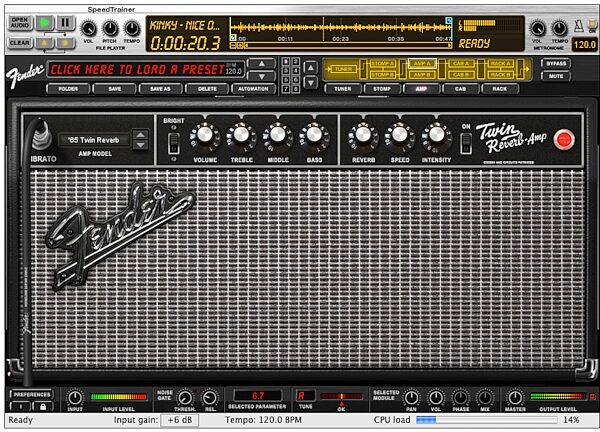Choose next amp model with down arrow

click(140, 145)
